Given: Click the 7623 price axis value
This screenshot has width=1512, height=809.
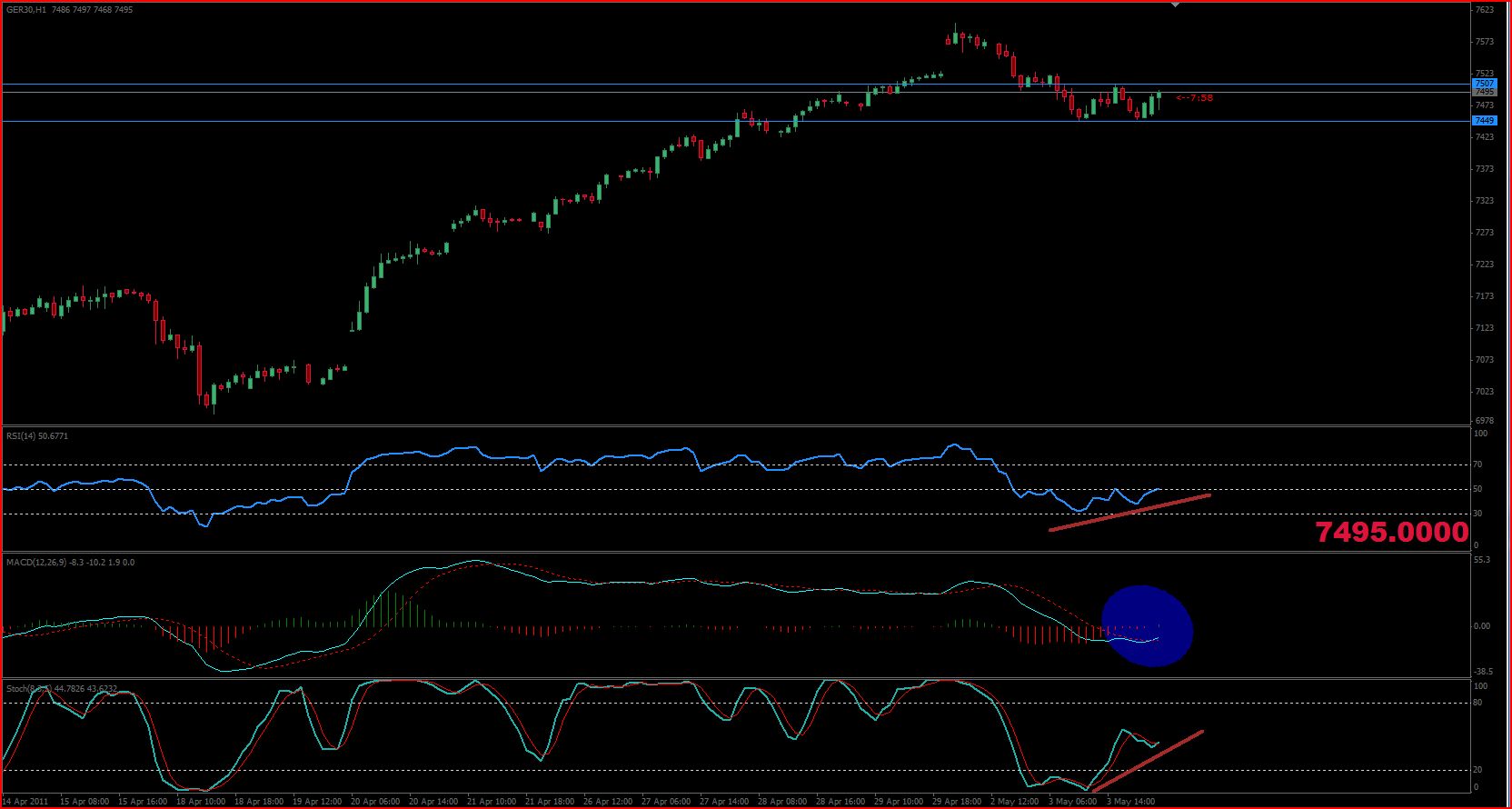Looking at the screenshot, I should [1485, 10].
